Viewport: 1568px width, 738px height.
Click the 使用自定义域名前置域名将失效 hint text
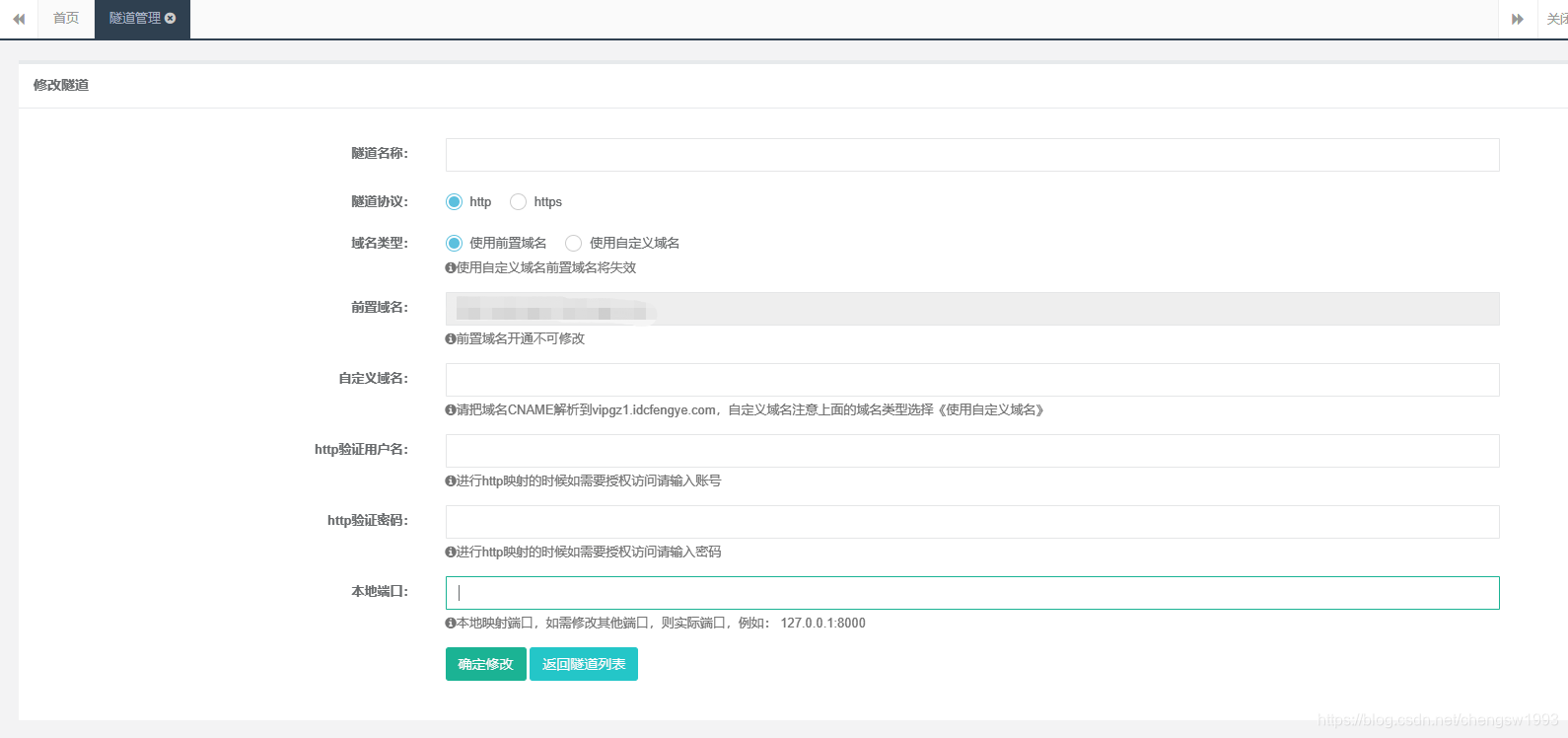click(x=546, y=268)
